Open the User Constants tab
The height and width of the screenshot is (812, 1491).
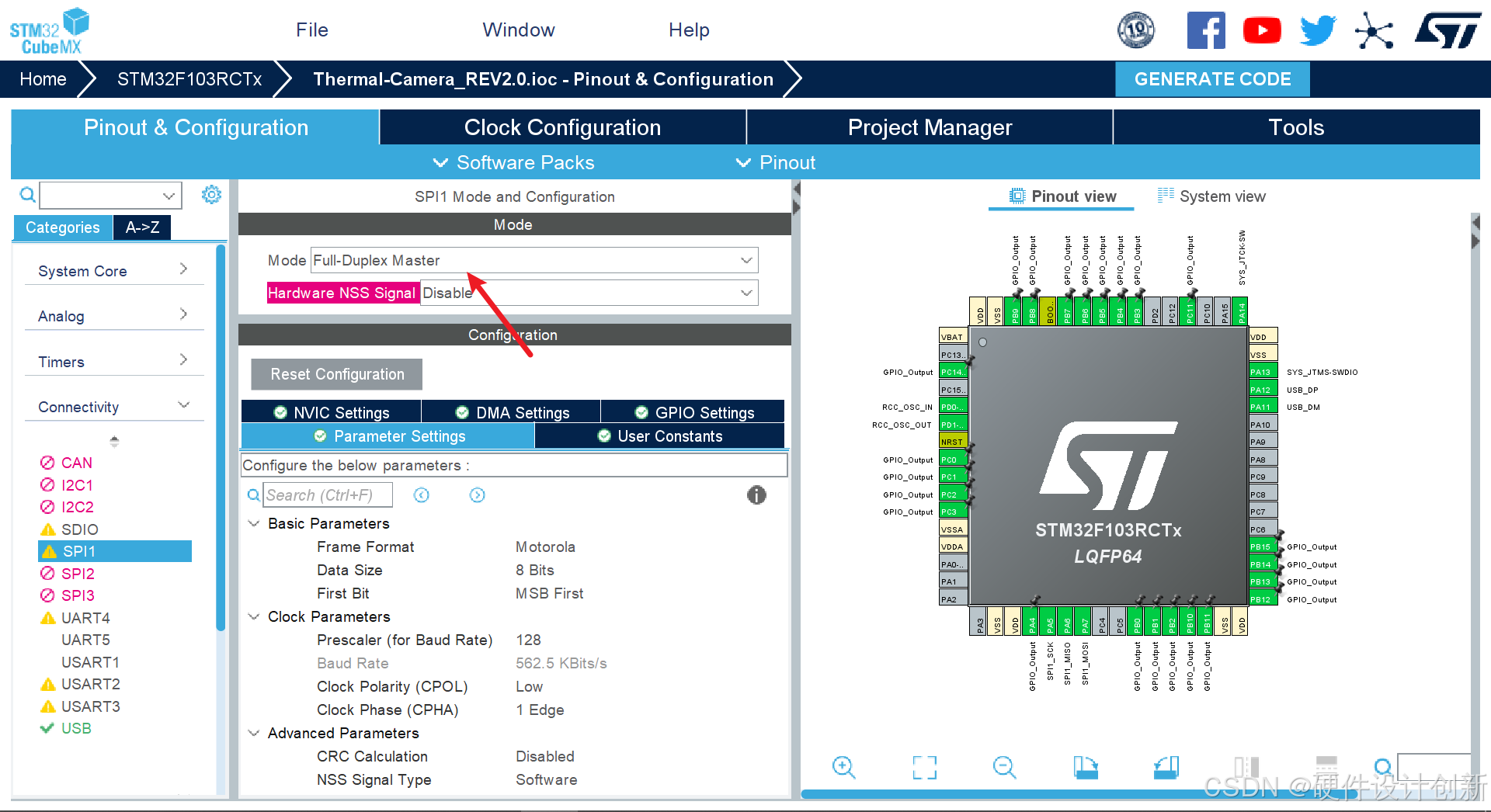pyautogui.click(x=659, y=436)
